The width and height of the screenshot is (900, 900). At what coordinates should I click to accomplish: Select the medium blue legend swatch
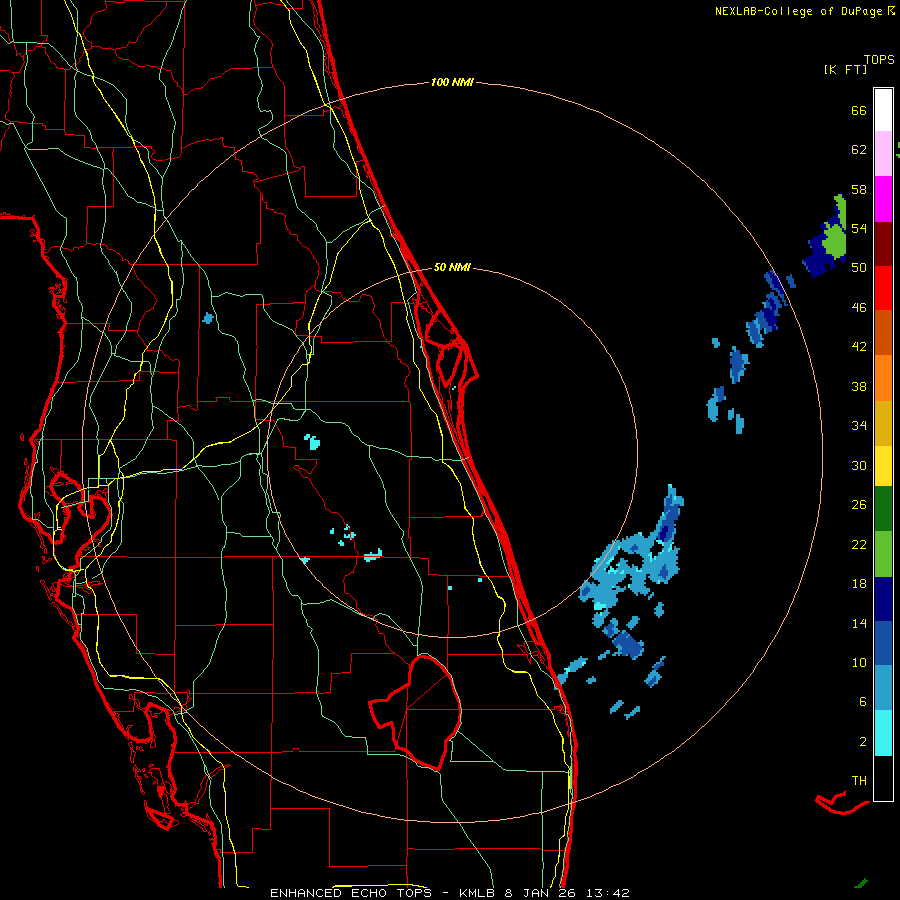883,643
